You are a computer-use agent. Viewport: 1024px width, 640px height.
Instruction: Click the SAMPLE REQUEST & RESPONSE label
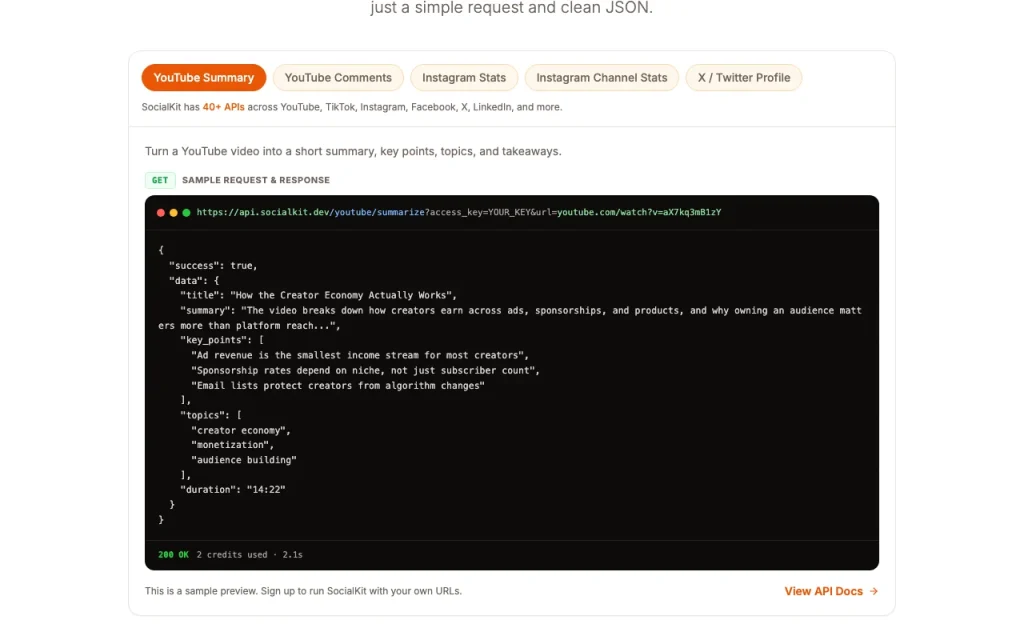tap(256, 180)
